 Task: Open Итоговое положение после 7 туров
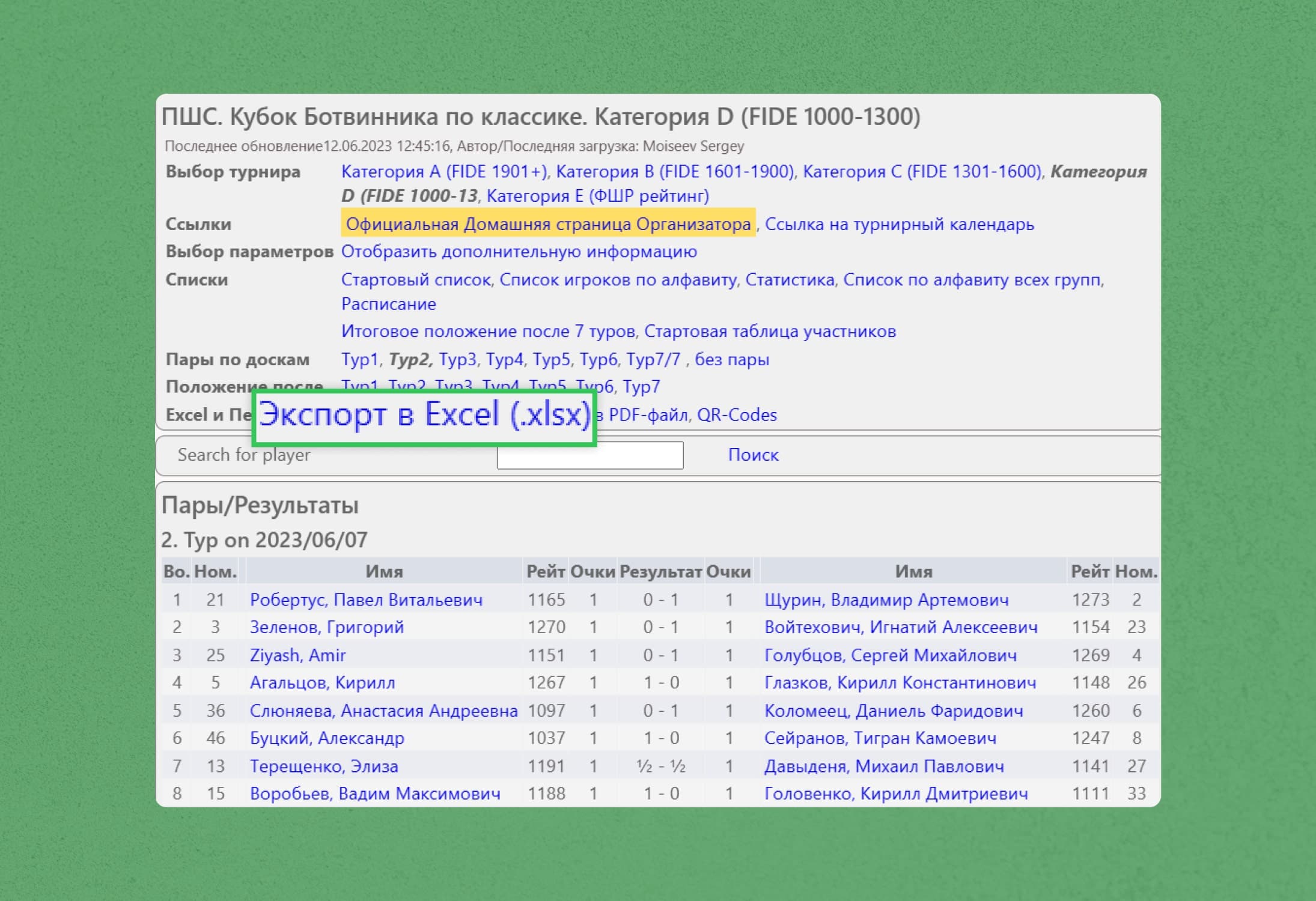pyautogui.click(x=488, y=332)
